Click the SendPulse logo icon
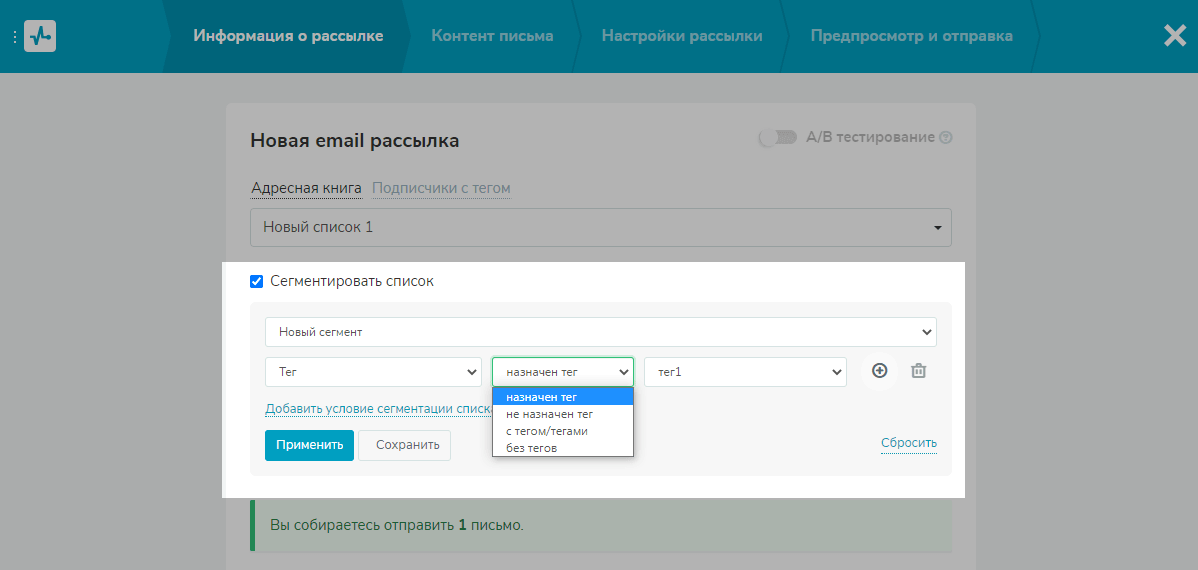1198x570 pixels. pos(40,36)
